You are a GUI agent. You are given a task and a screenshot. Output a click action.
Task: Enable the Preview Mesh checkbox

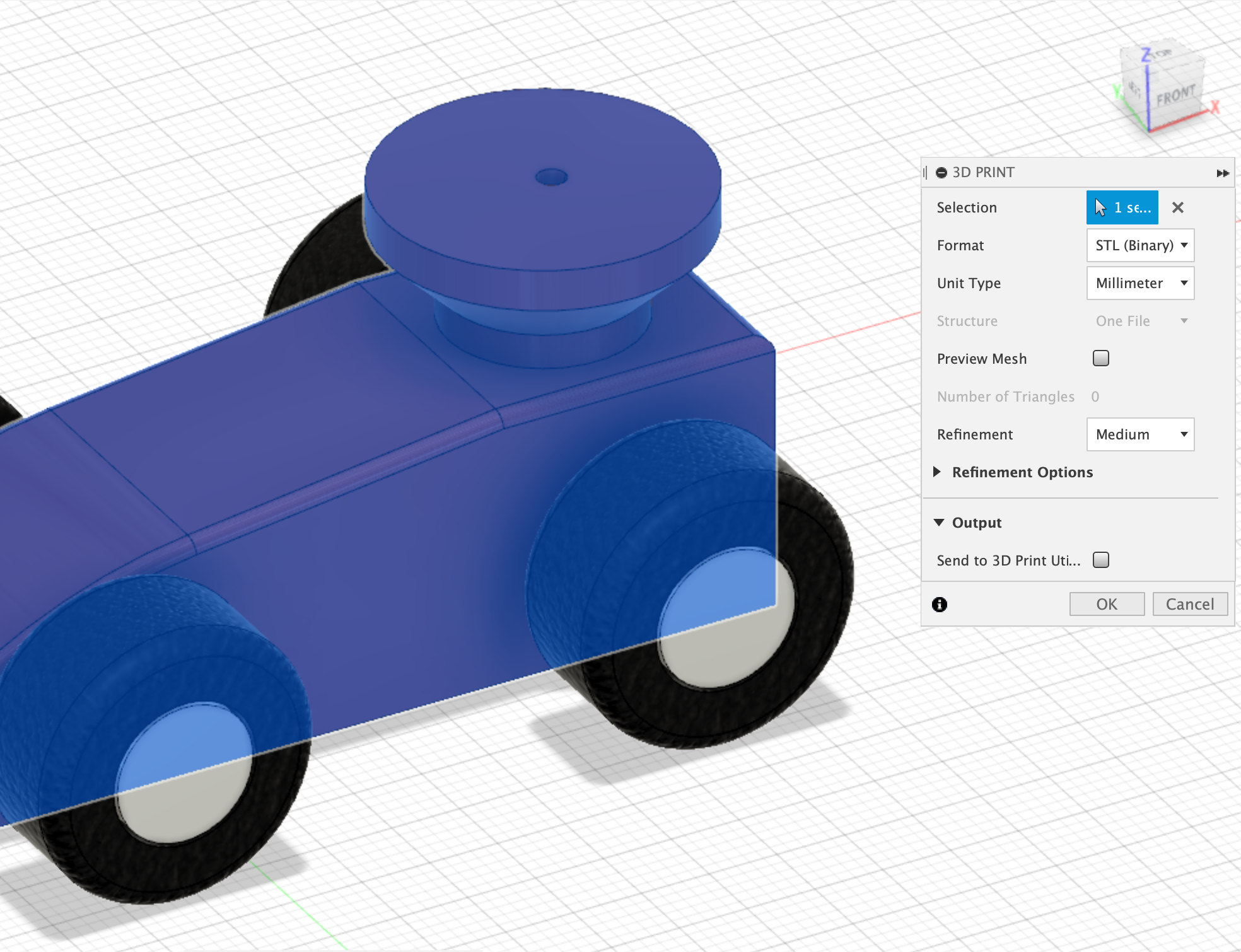[x=1100, y=359]
